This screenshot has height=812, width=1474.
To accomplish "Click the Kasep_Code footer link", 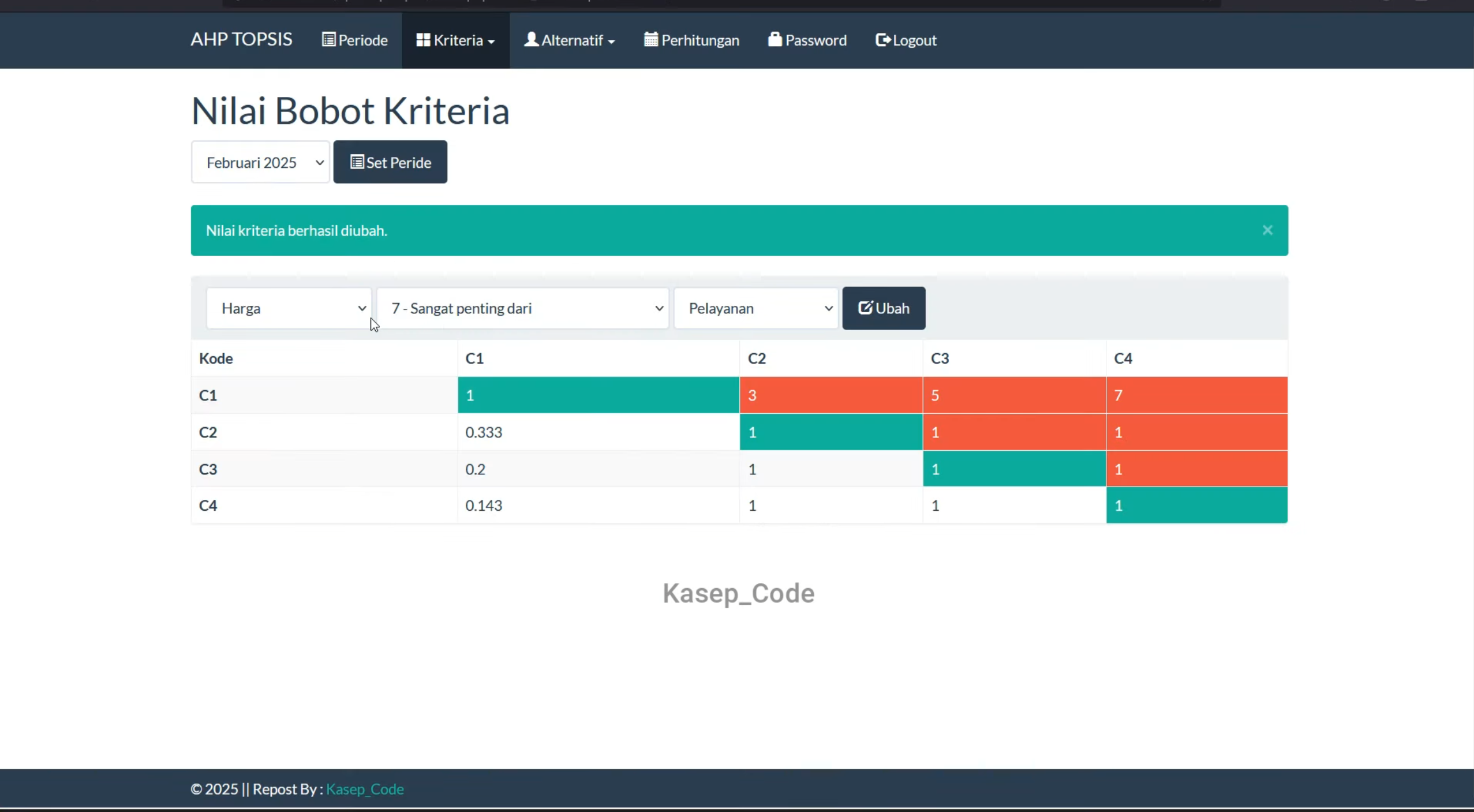I will pos(365,789).
